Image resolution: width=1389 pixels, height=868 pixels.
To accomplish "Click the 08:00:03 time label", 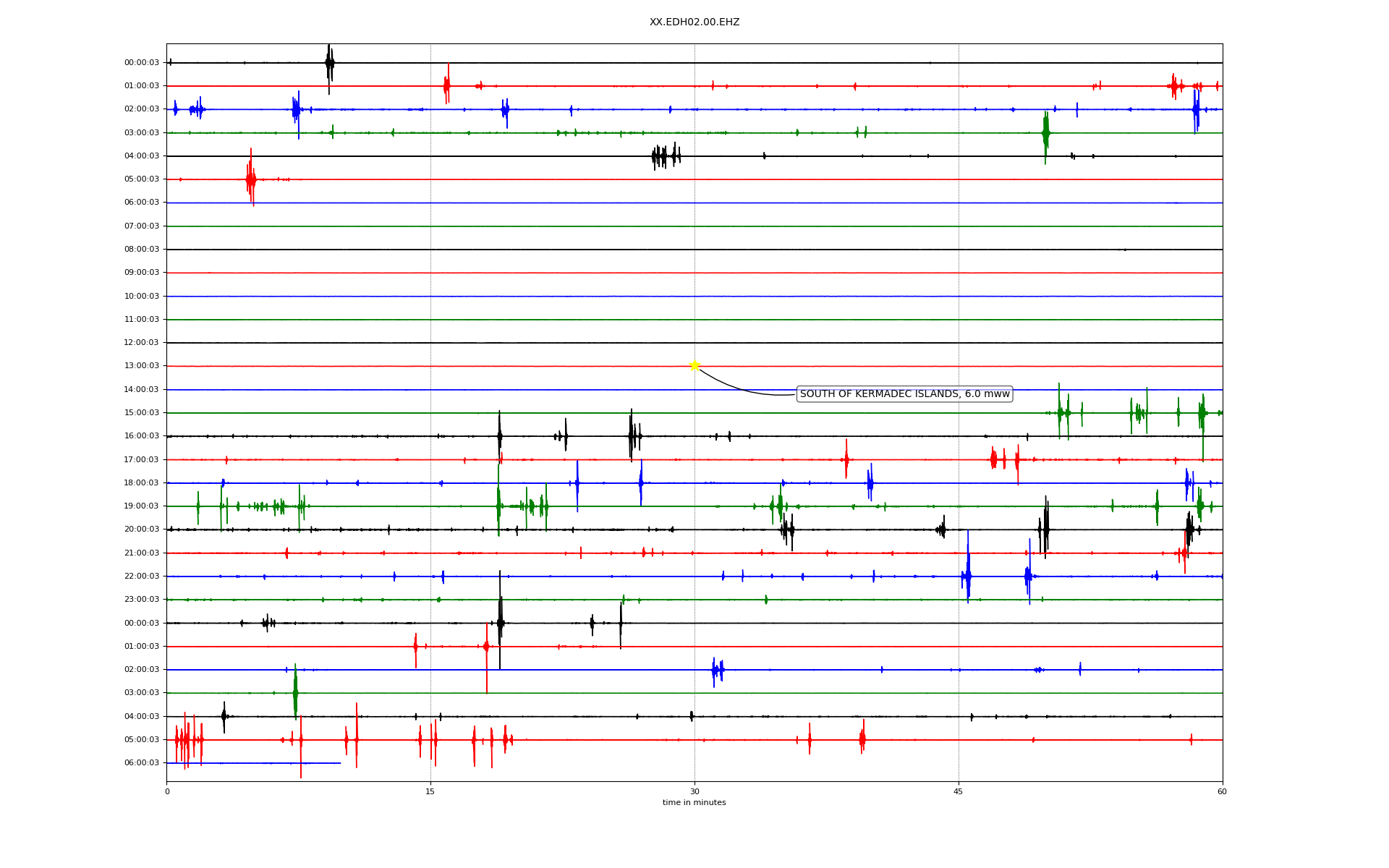I will tap(142, 250).
